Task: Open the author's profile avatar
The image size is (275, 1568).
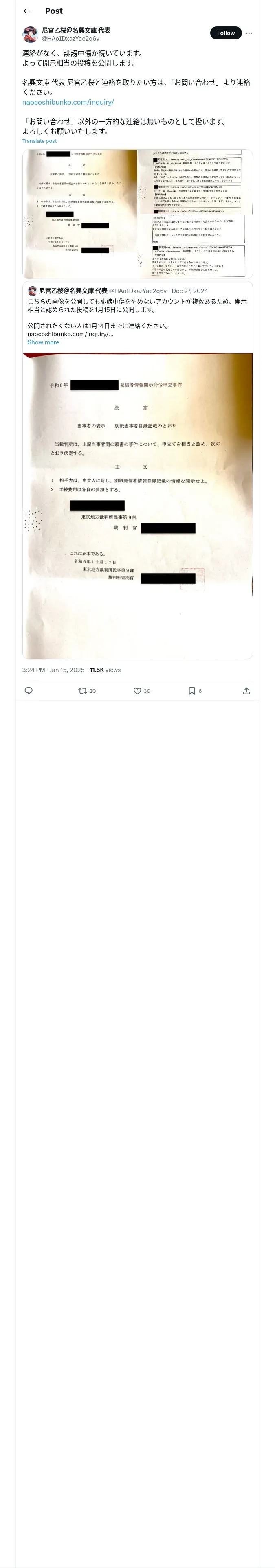Action: [x=31, y=33]
